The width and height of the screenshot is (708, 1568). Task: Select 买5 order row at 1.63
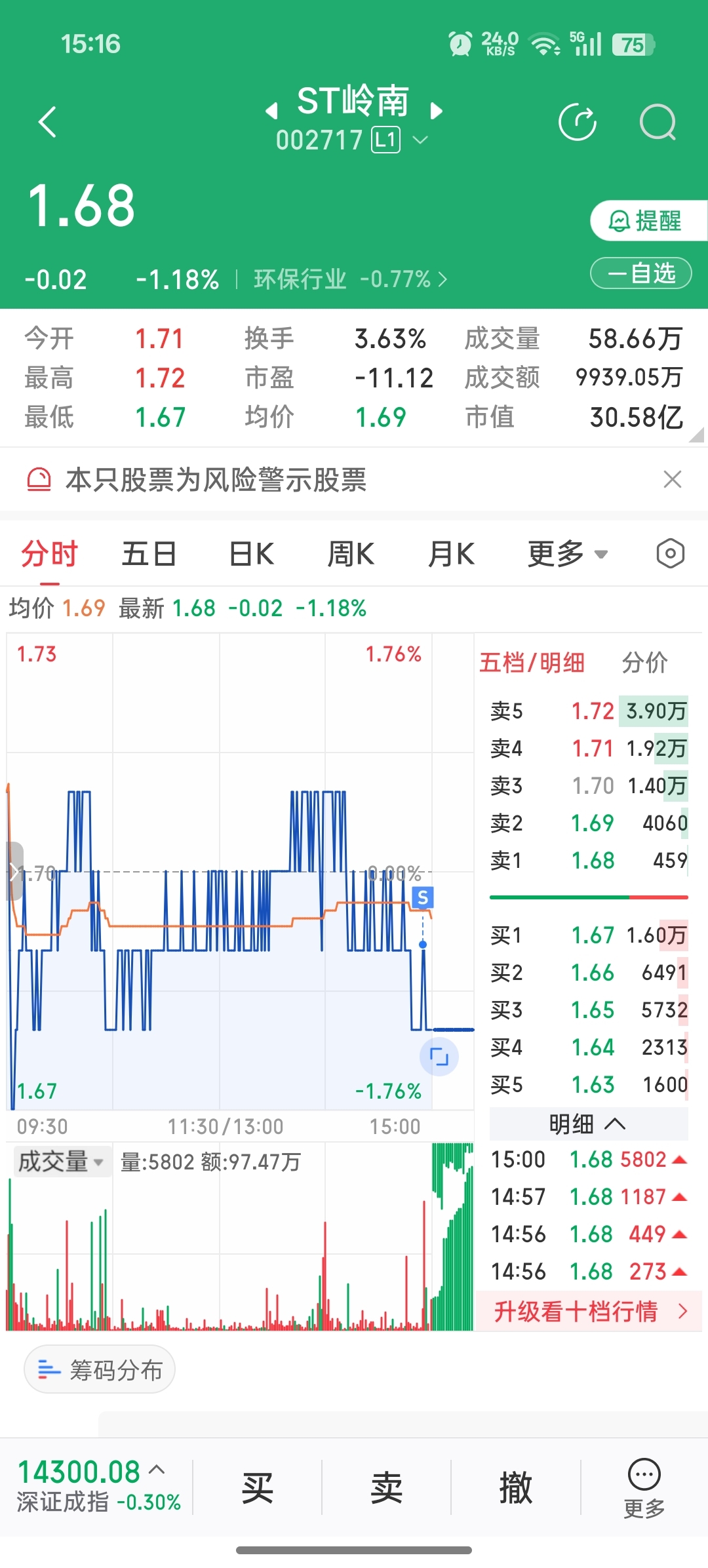(x=589, y=1084)
